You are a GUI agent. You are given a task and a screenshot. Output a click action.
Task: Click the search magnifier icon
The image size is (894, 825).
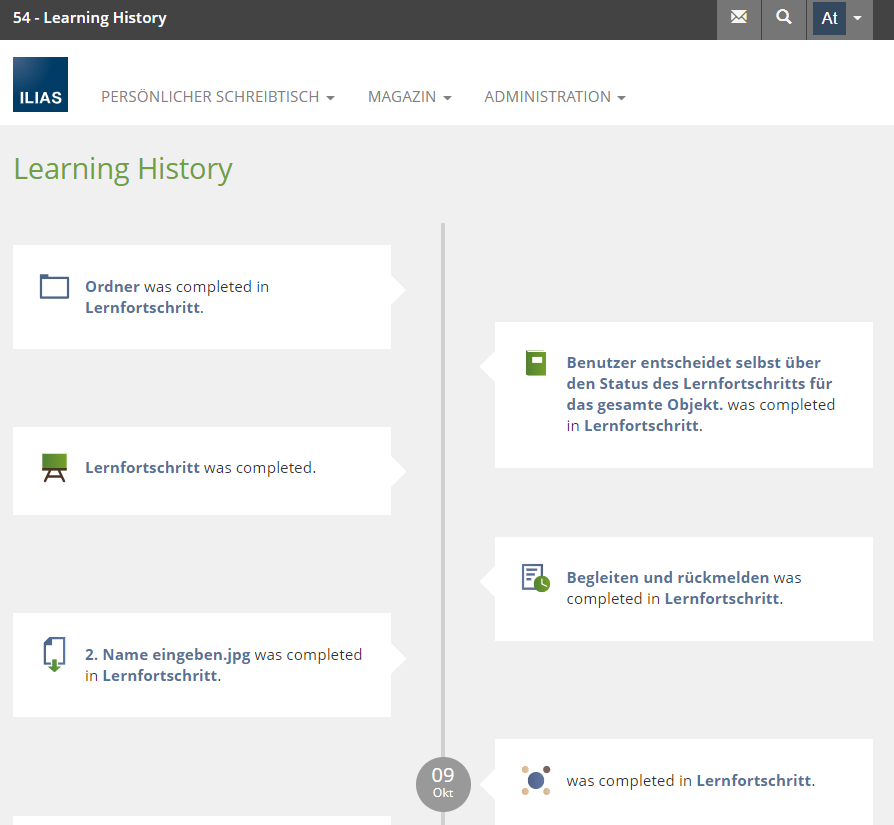(x=784, y=18)
